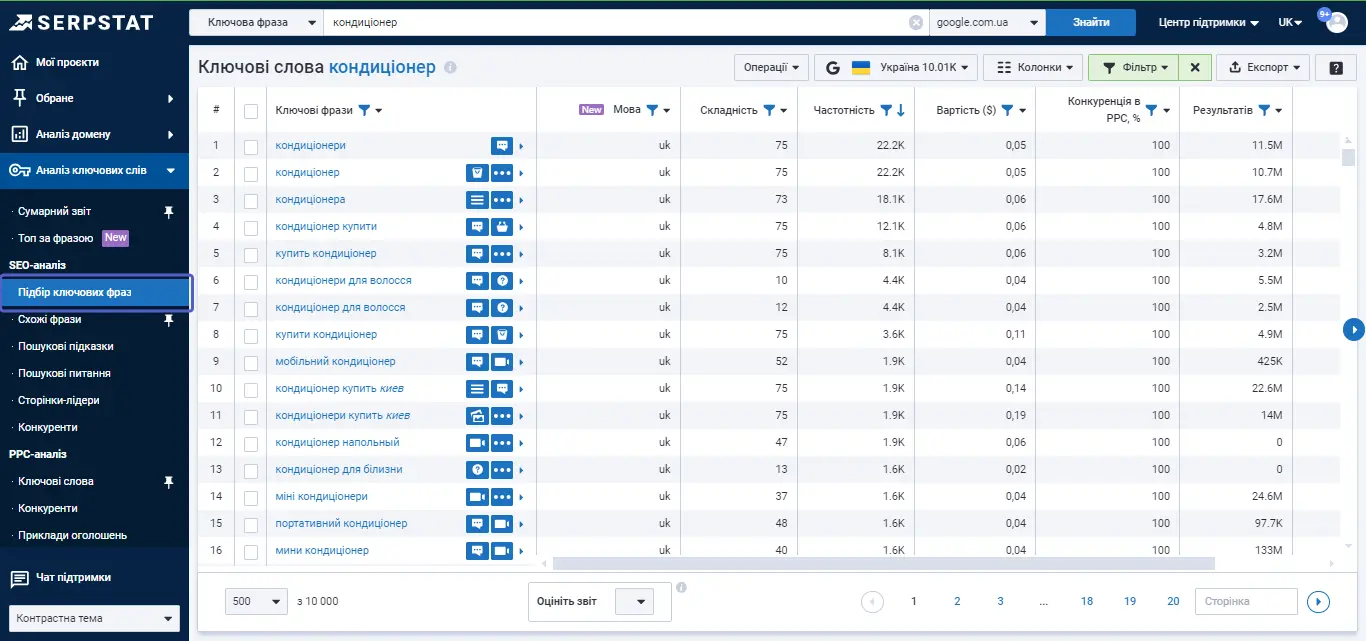Check the box for row кондиціонер купити
Image resolution: width=1366 pixels, height=641 pixels.
pos(251,227)
